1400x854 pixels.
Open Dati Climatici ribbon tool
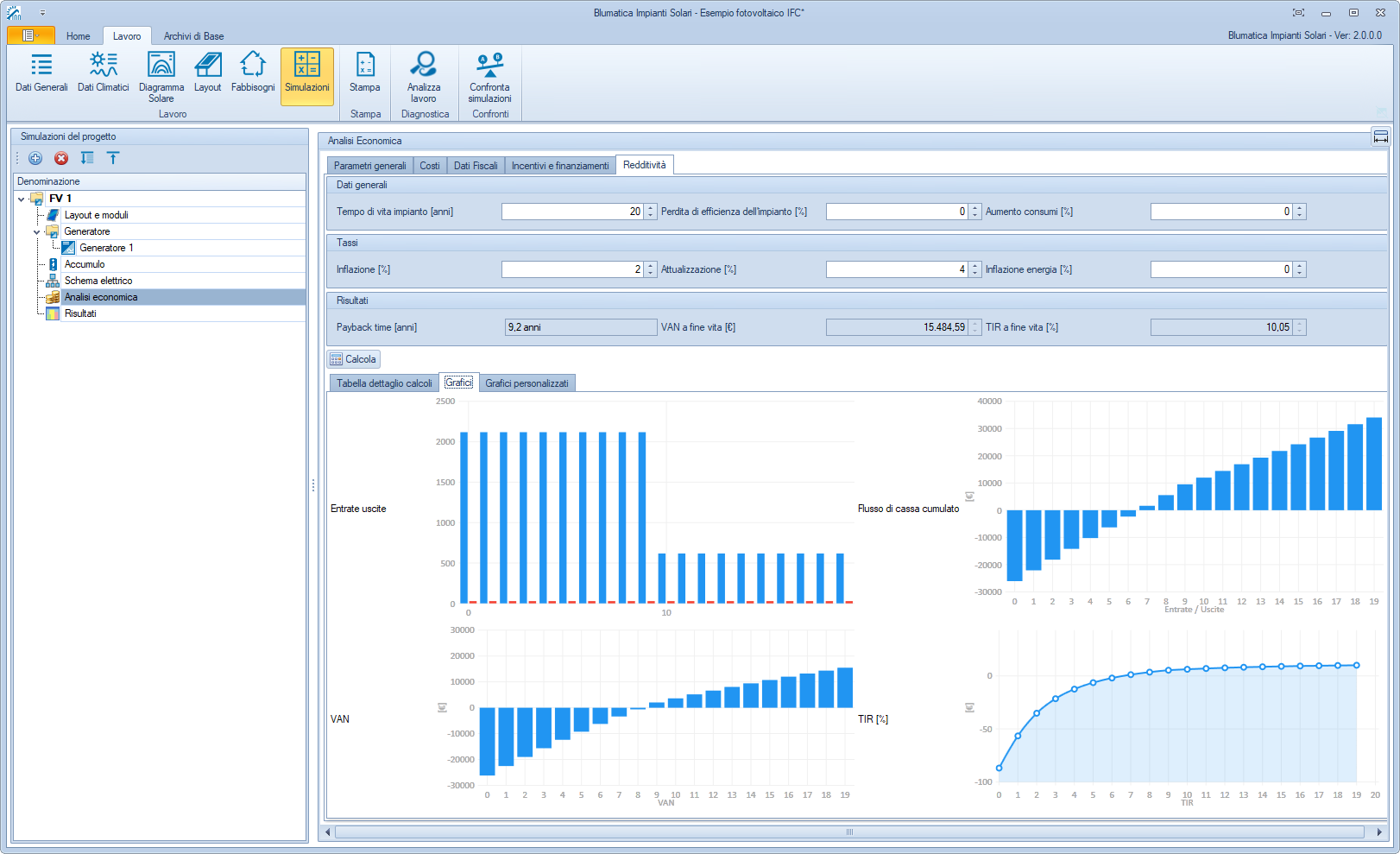(x=103, y=73)
